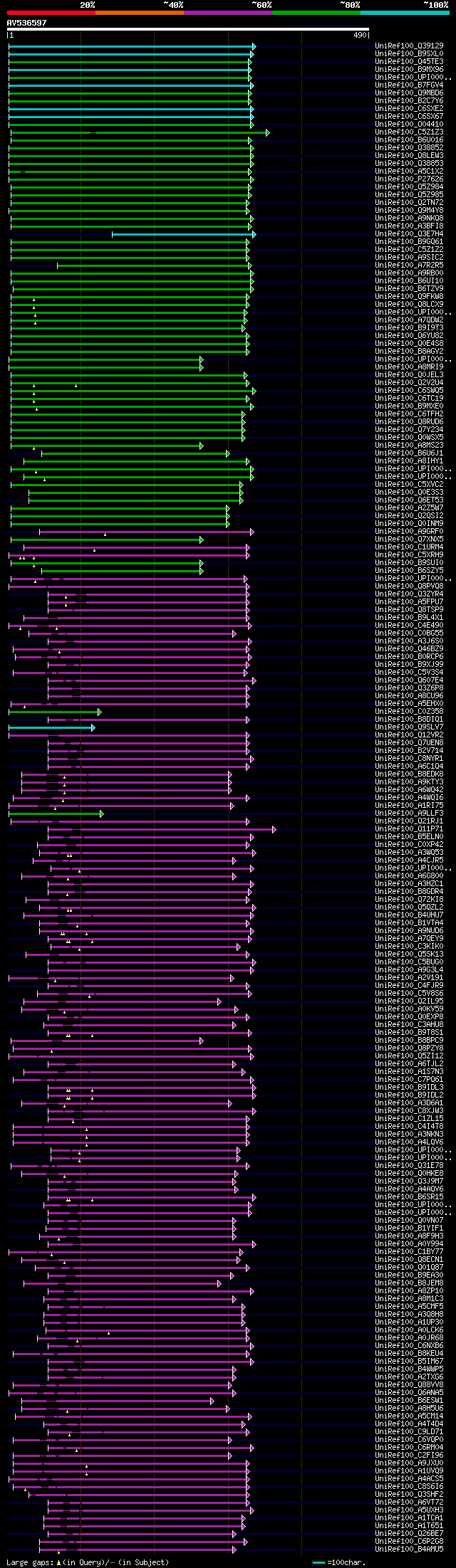Viewport: 456px width, 1568px height.
Task: Click cyan alignment bar of UniRef100_Q9SLV7
Action: coord(51,727)
